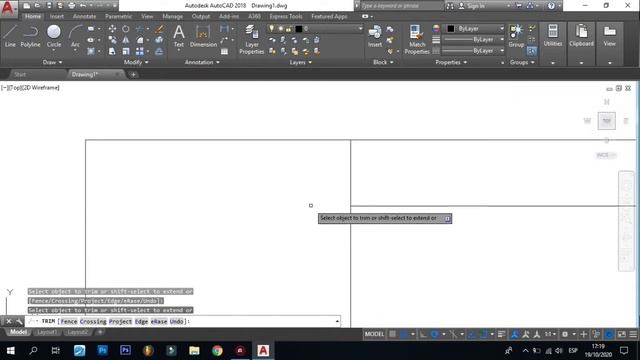Click the layer color swatch in Layers
640x360 pixels.
(x=299, y=29)
